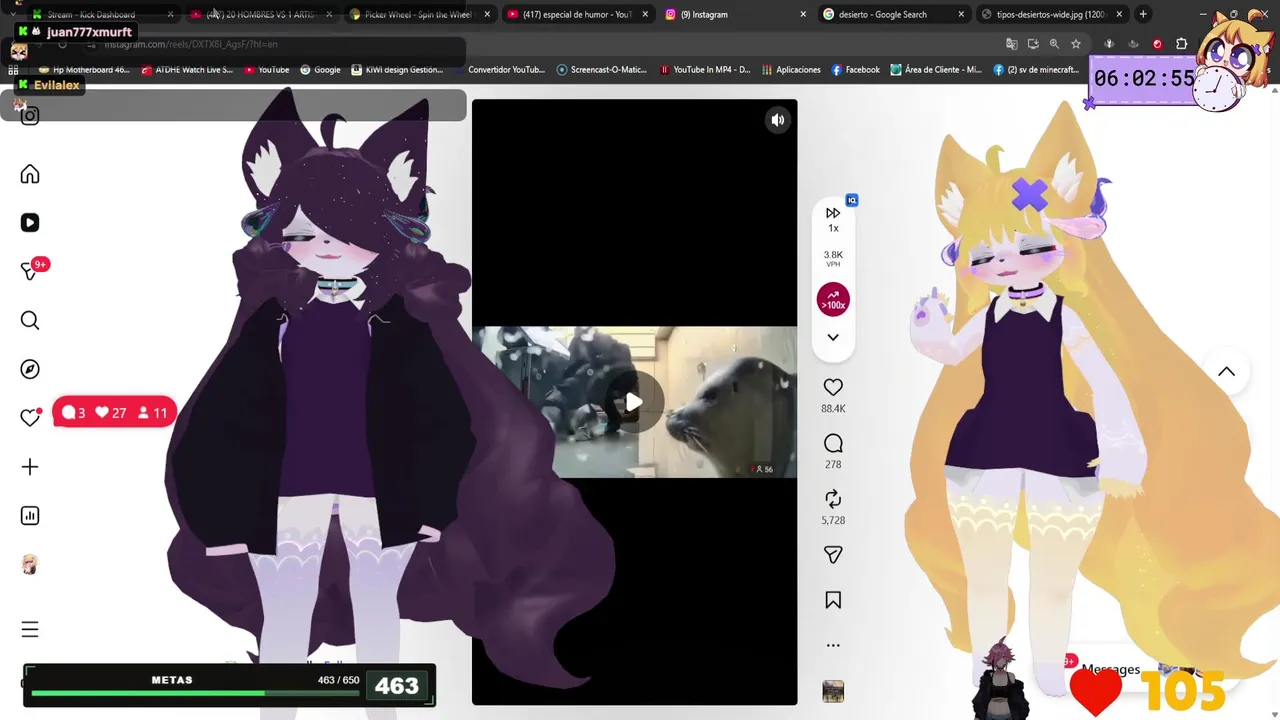Open the hamburger More menu
The image size is (1280, 720).
[30, 630]
